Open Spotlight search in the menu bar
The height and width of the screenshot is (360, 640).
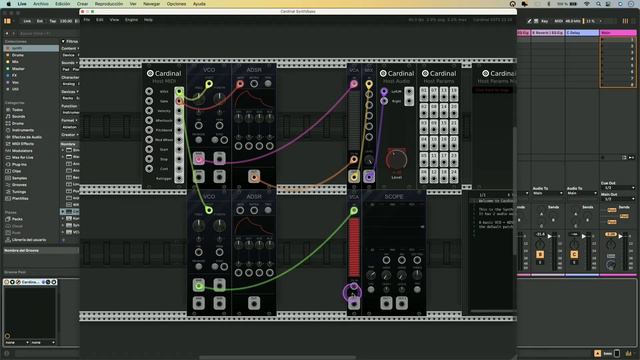click(x=598, y=4)
